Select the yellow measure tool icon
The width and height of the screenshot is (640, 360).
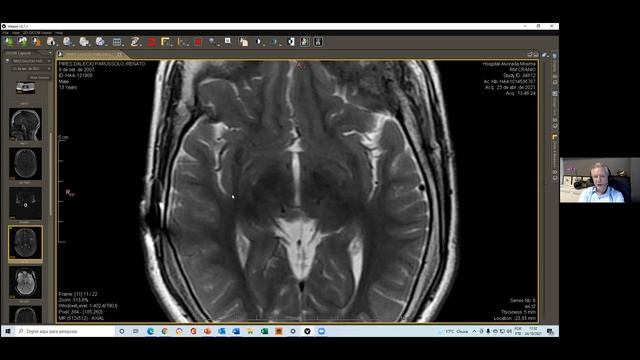[165, 42]
